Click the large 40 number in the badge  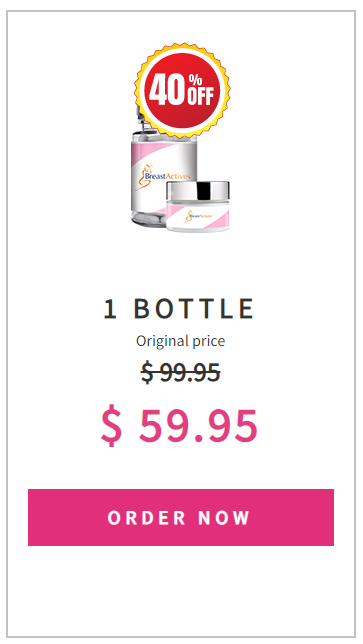[166, 90]
